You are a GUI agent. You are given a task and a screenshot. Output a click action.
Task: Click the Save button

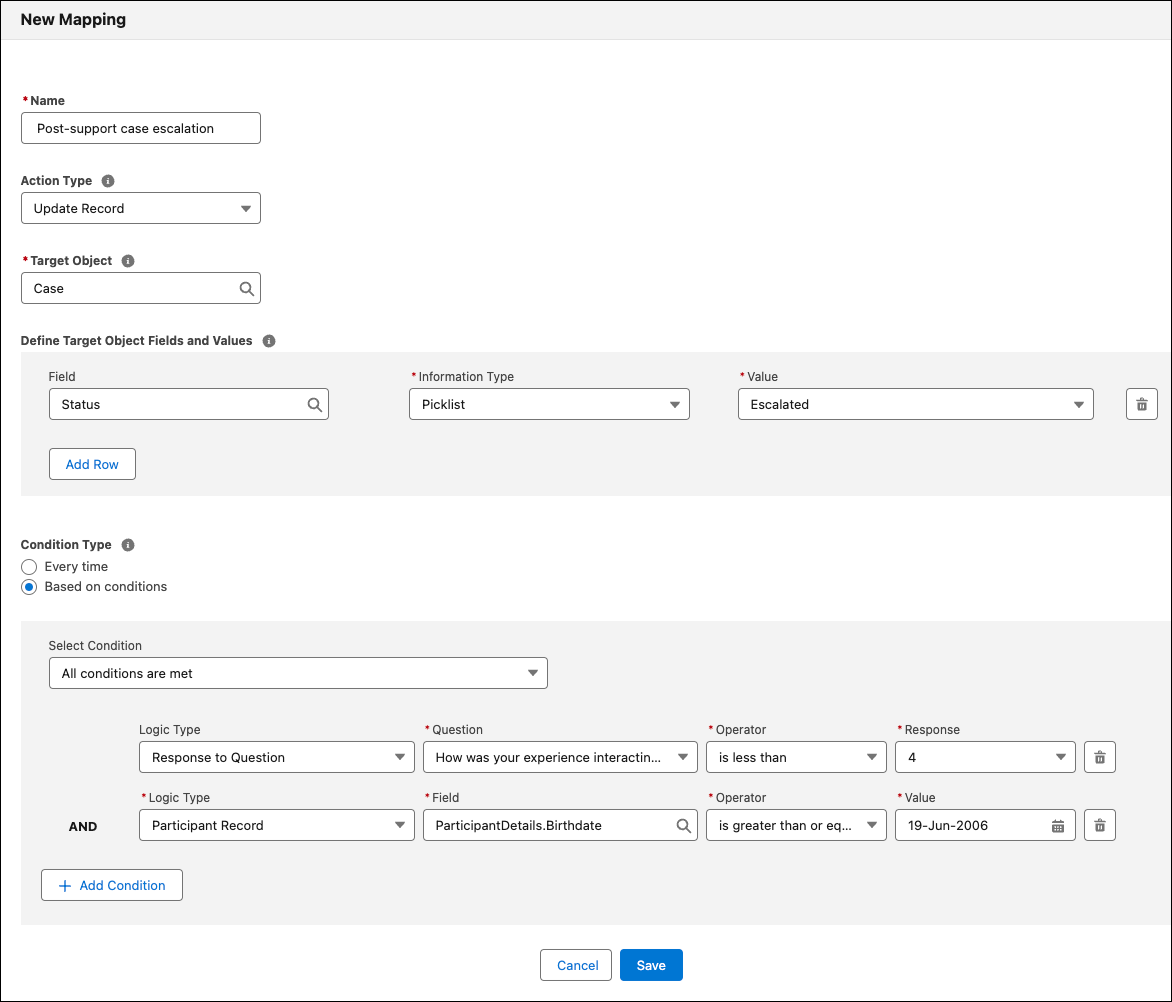[651, 965]
